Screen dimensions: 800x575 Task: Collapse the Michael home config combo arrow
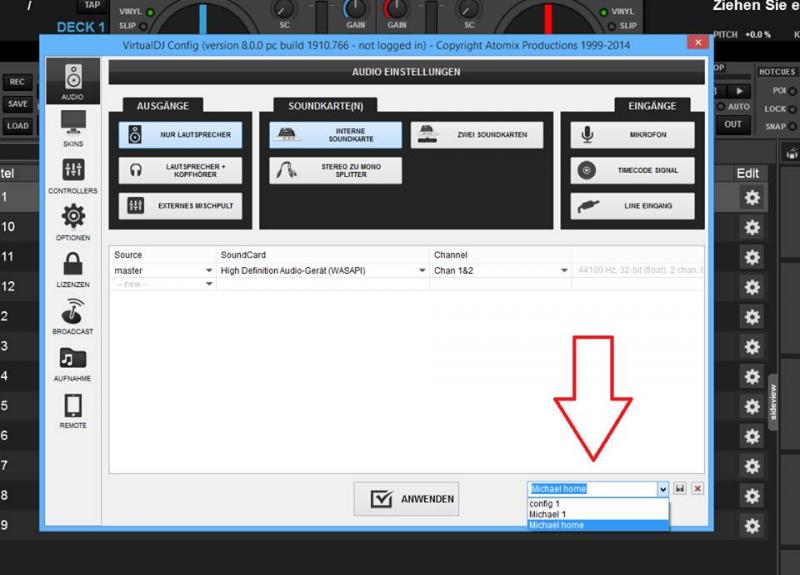point(662,489)
